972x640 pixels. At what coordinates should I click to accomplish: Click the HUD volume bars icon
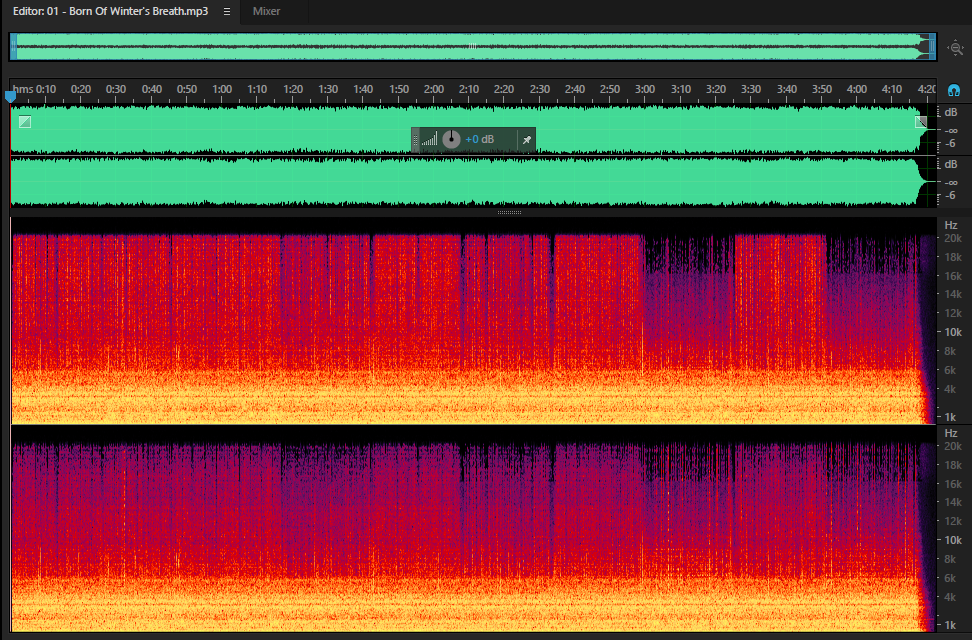click(429, 139)
